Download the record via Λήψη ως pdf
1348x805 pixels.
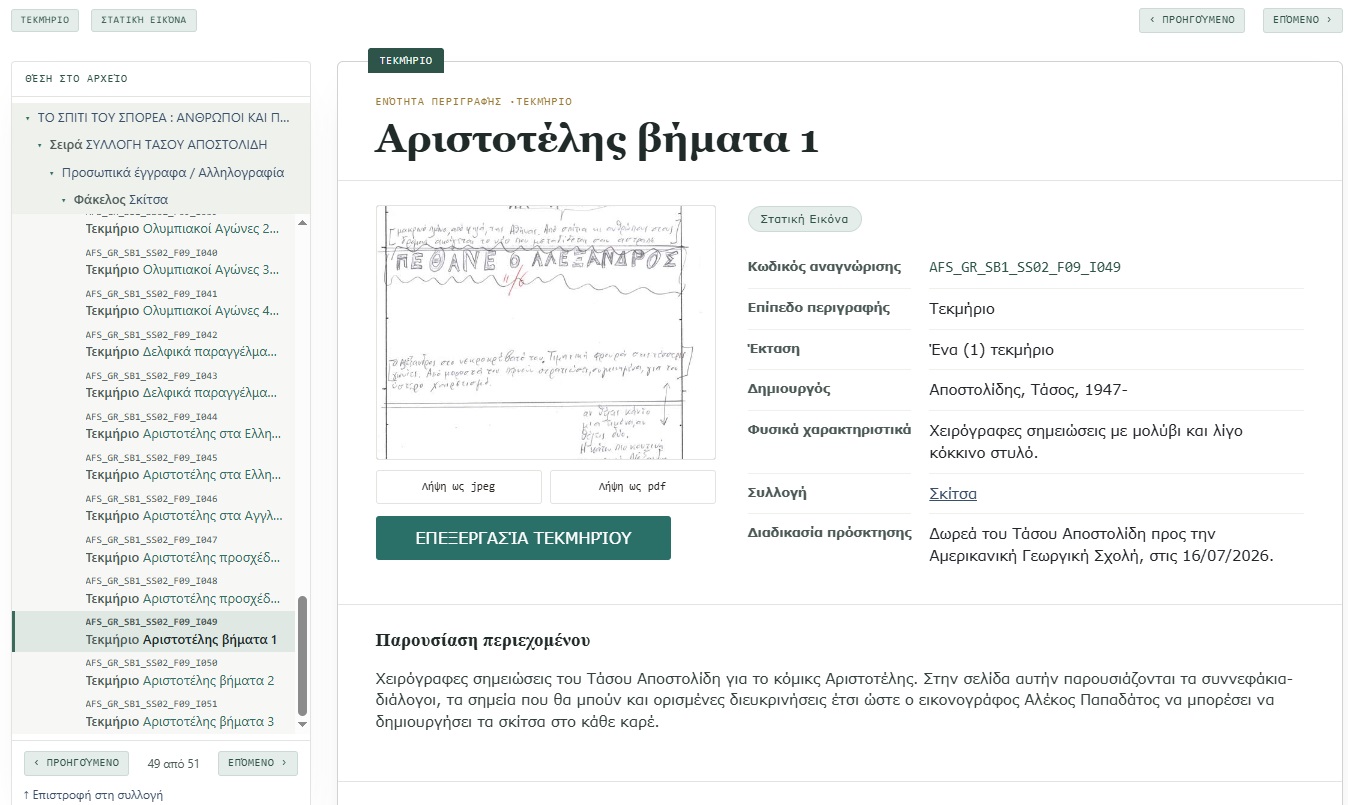coord(633,487)
